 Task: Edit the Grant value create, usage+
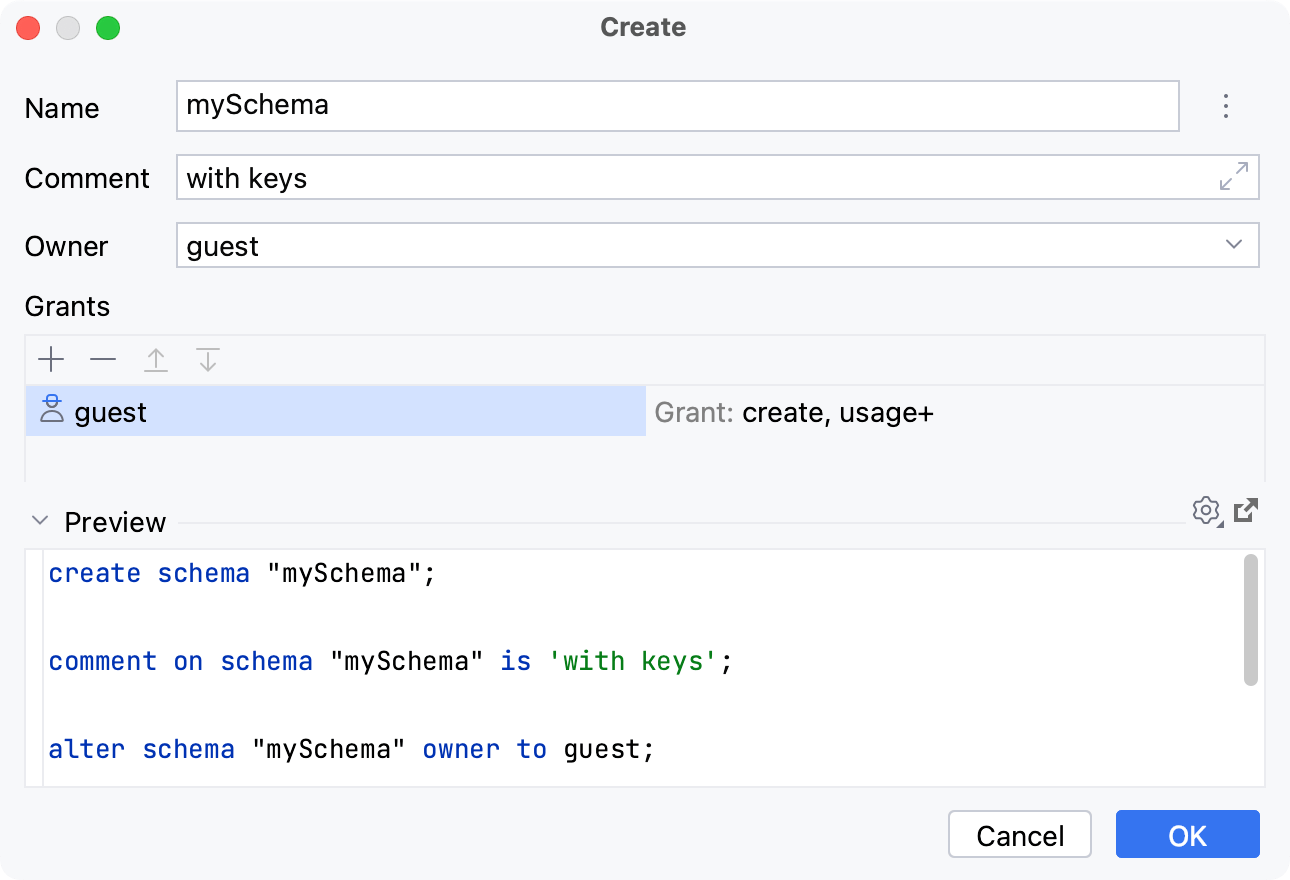[838, 411]
